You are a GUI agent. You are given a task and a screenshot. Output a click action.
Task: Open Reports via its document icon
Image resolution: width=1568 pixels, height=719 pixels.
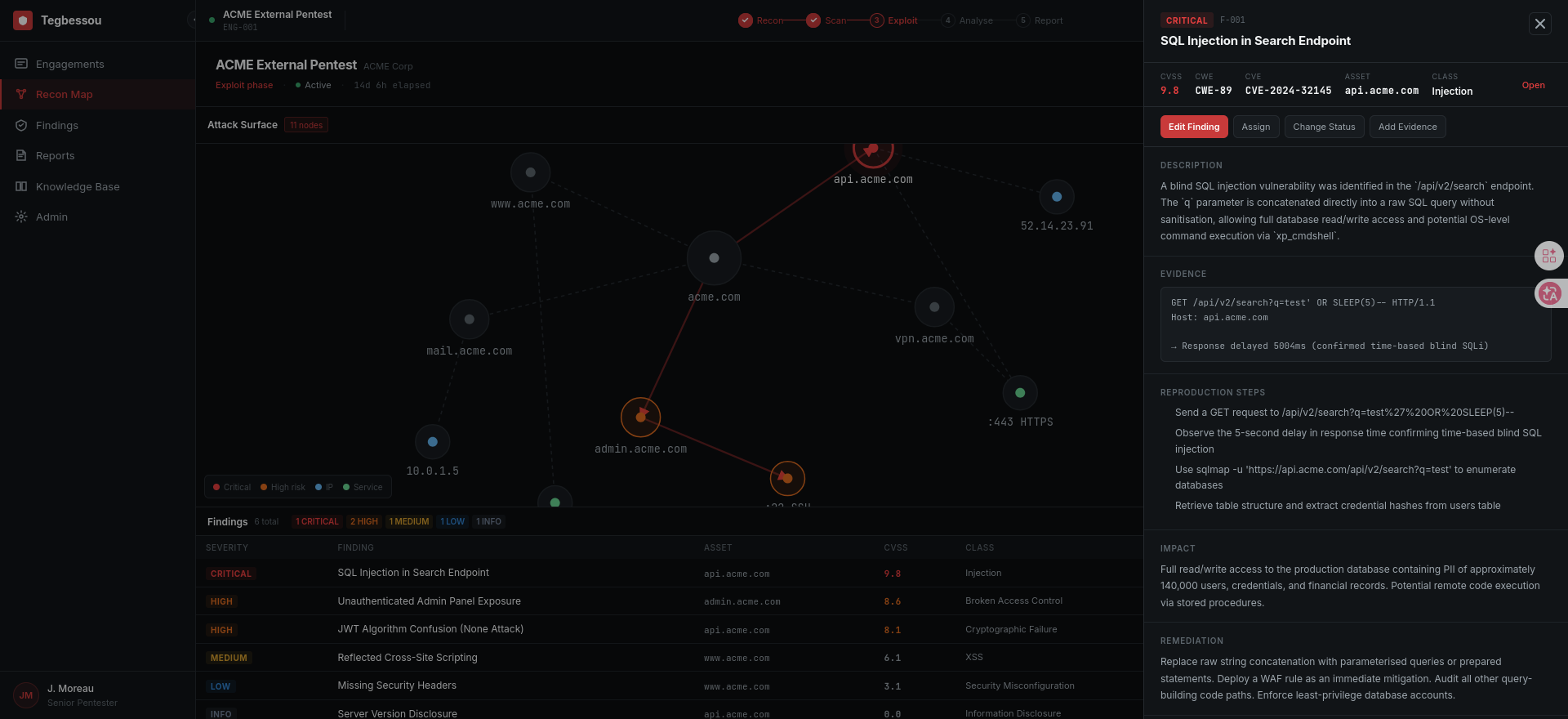point(21,155)
